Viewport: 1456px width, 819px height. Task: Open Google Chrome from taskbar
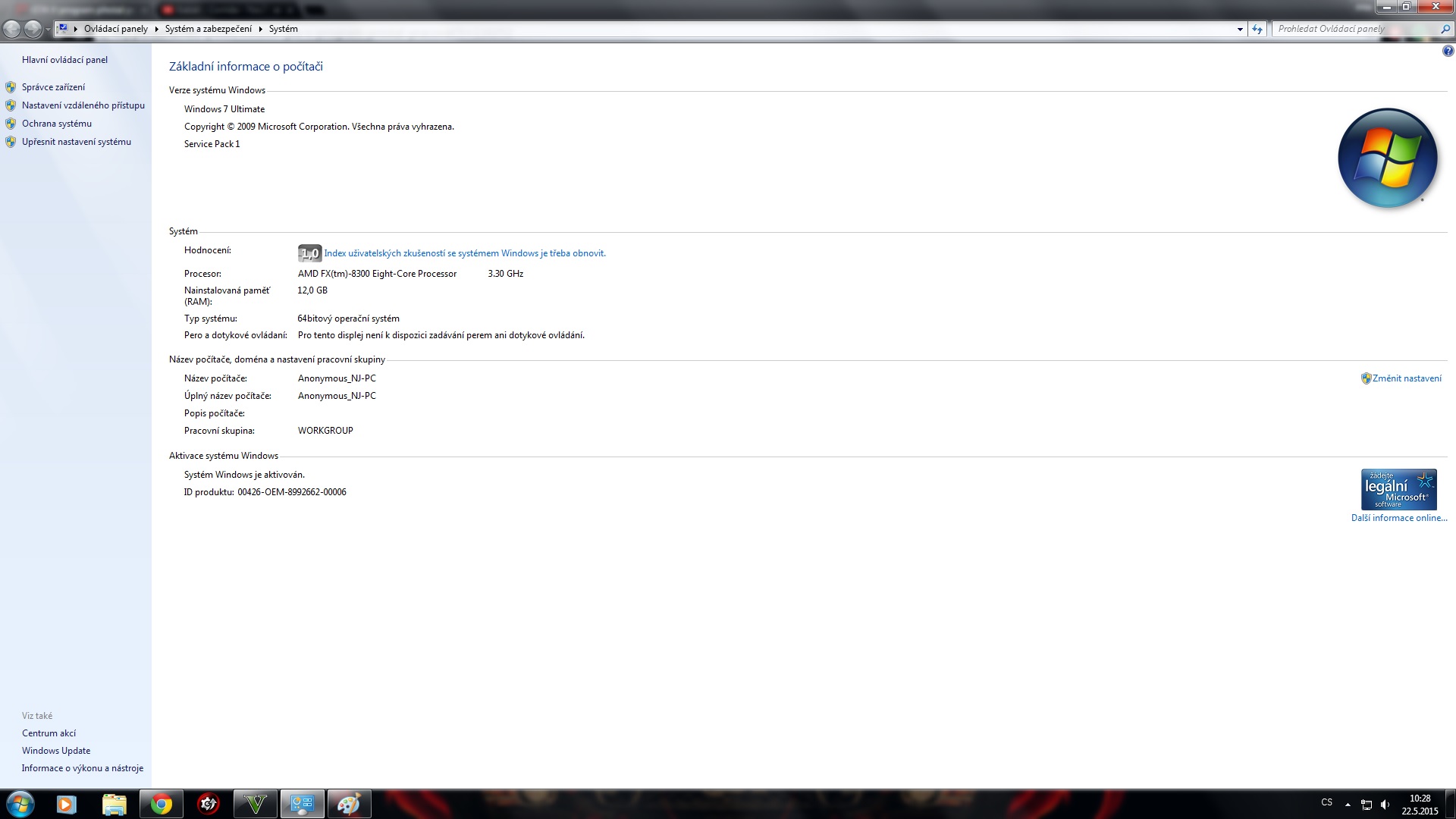(161, 804)
